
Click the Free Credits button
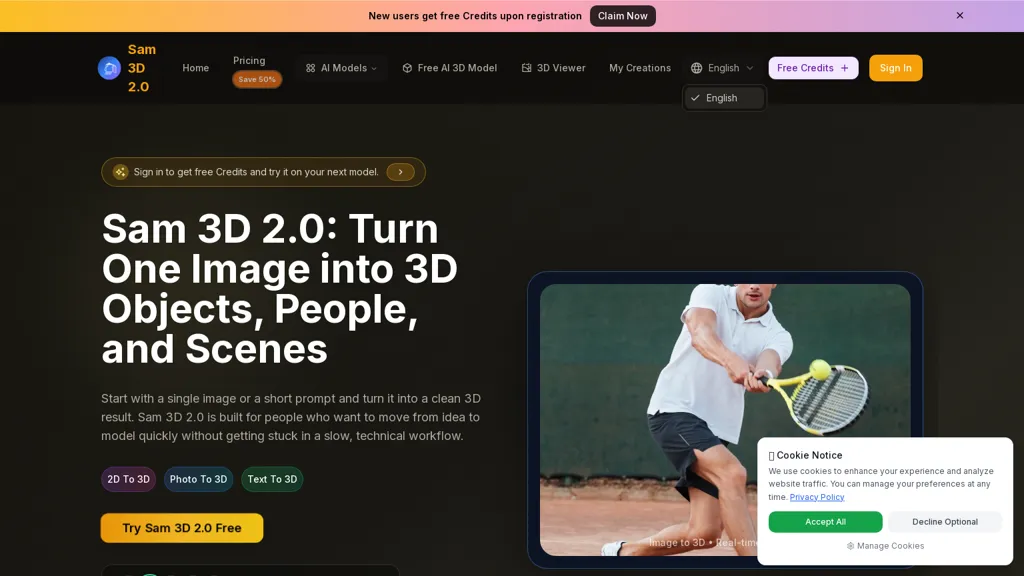click(x=813, y=68)
